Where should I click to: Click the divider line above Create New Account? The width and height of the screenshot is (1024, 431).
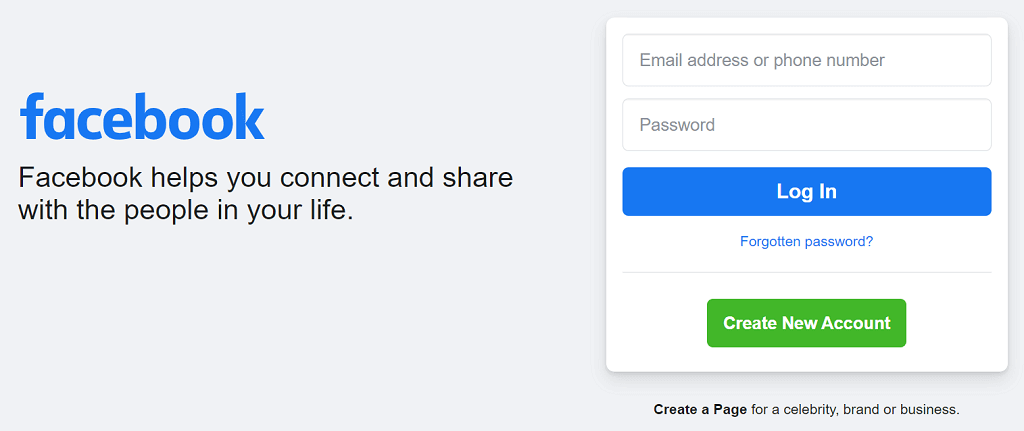(x=806, y=272)
